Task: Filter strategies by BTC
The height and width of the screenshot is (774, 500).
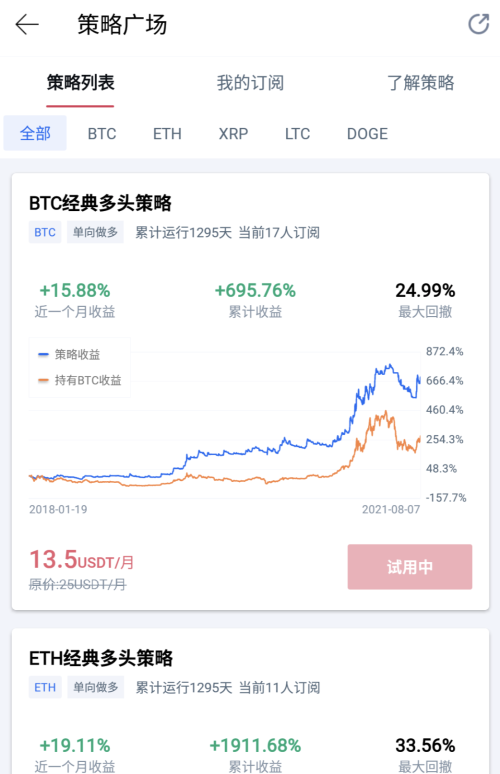Action: pos(102,134)
